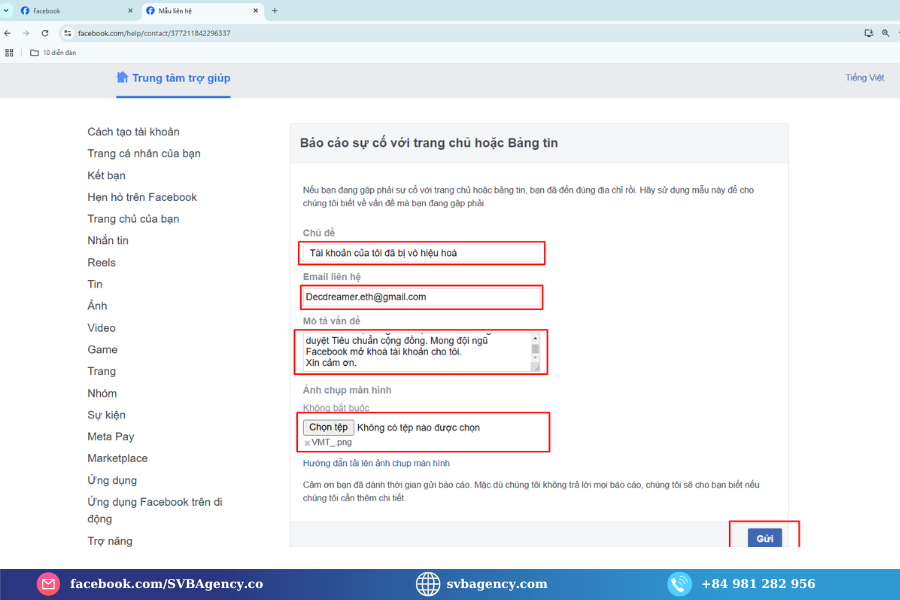Open Ảnh help topic
Viewport: 900px width, 600px height.
pyautogui.click(x=97, y=305)
